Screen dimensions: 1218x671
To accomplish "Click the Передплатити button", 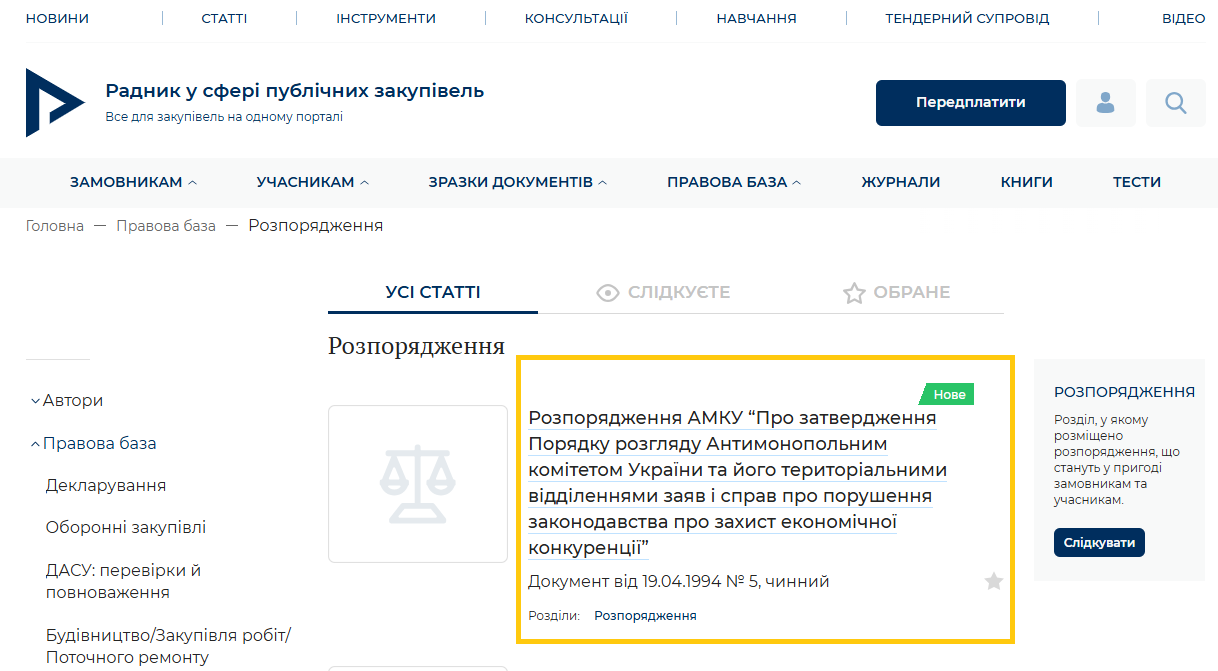I will pos(971,103).
